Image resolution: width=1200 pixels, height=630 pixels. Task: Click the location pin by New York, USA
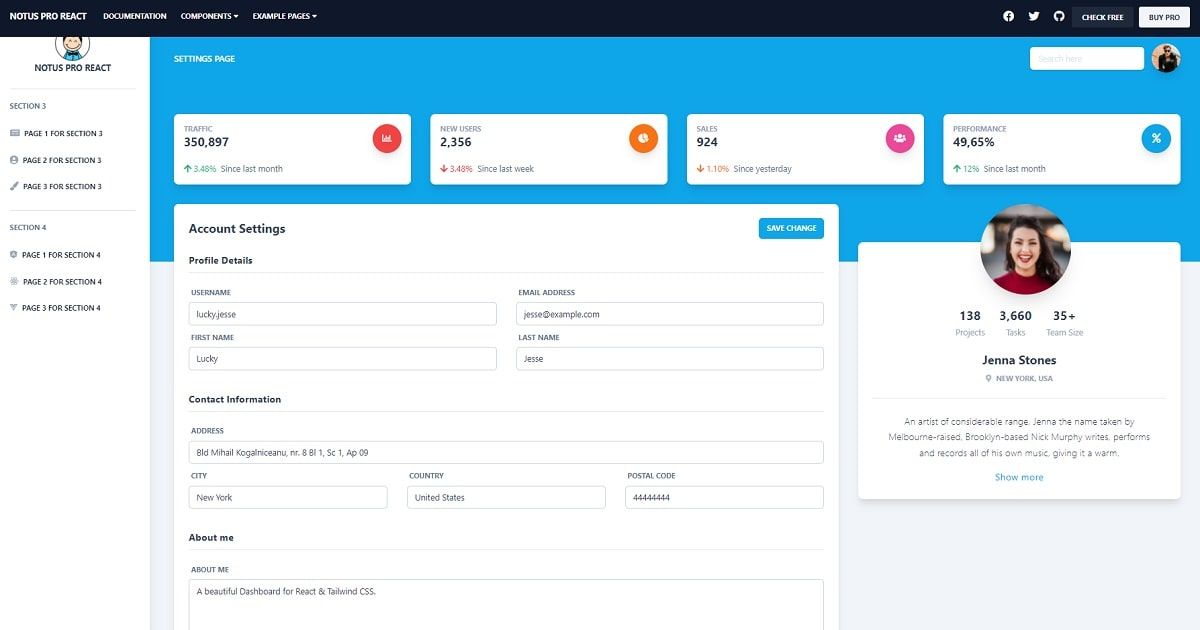(988, 378)
